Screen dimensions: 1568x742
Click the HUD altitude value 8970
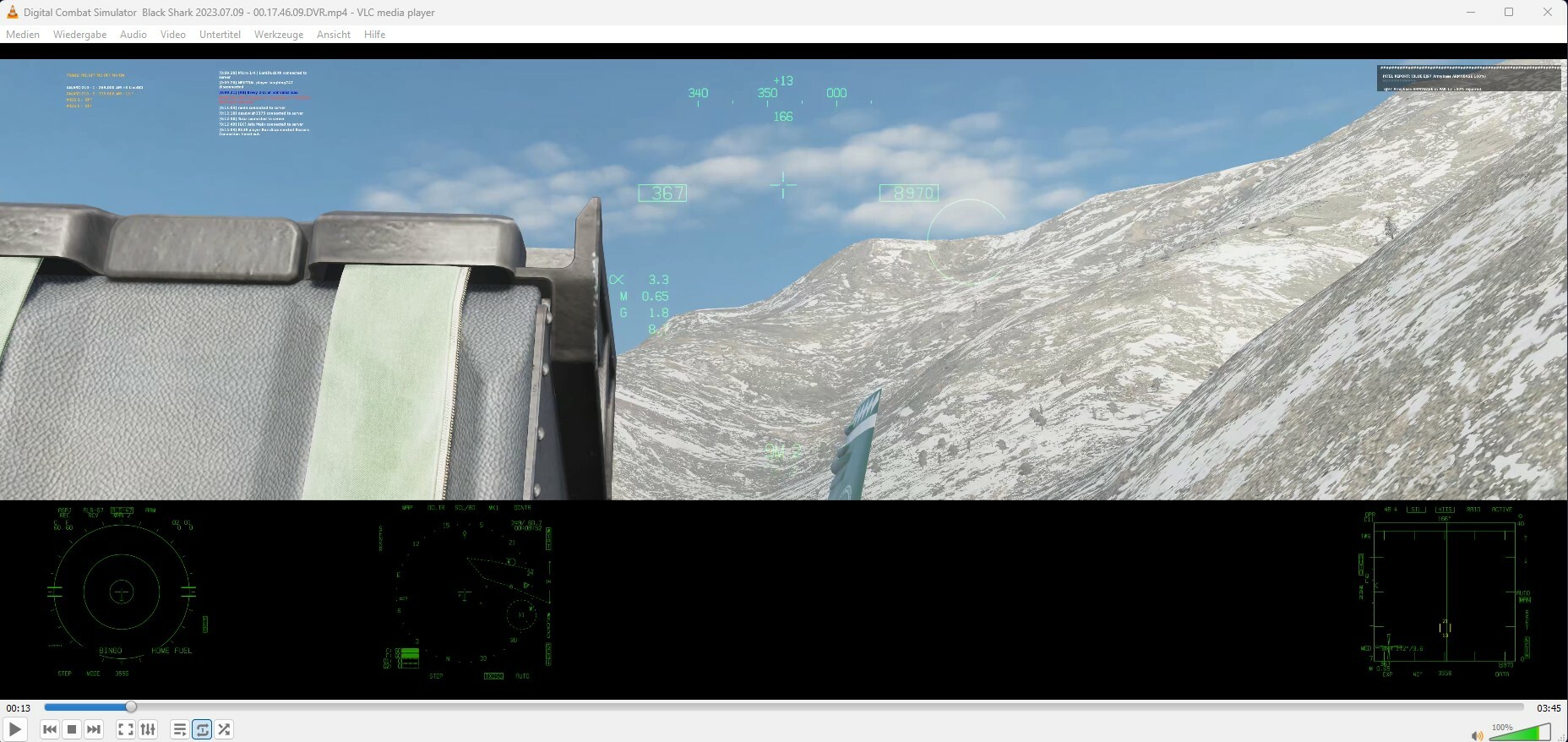point(909,194)
